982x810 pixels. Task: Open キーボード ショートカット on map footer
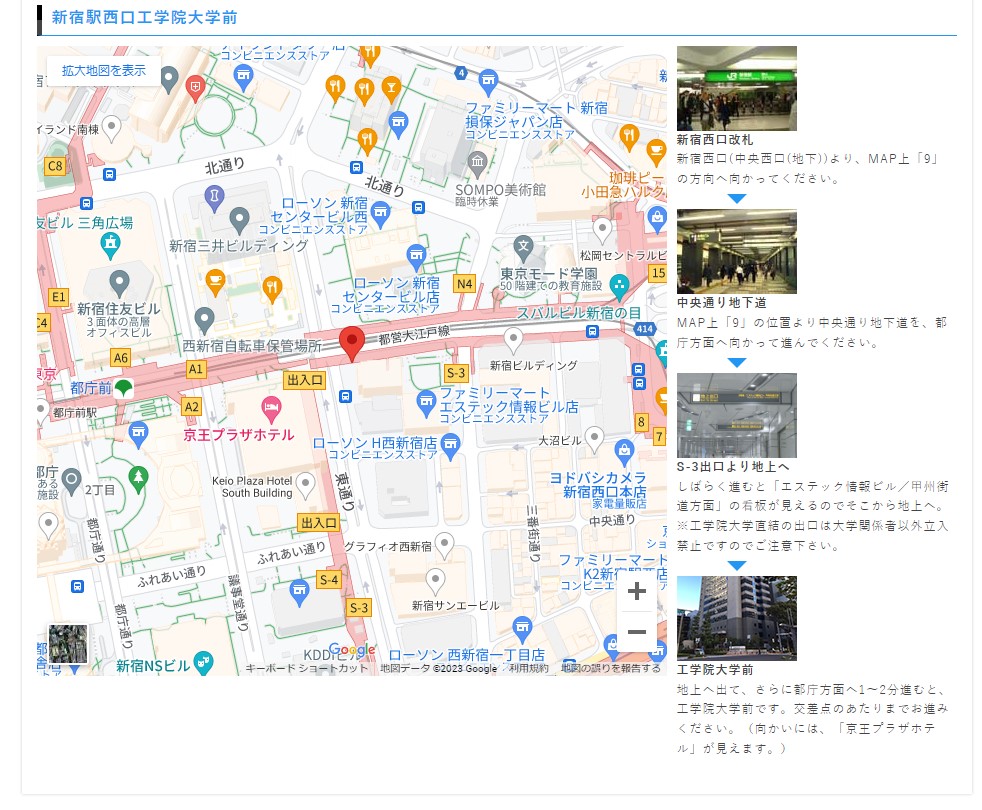pyautogui.click(x=307, y=668)
